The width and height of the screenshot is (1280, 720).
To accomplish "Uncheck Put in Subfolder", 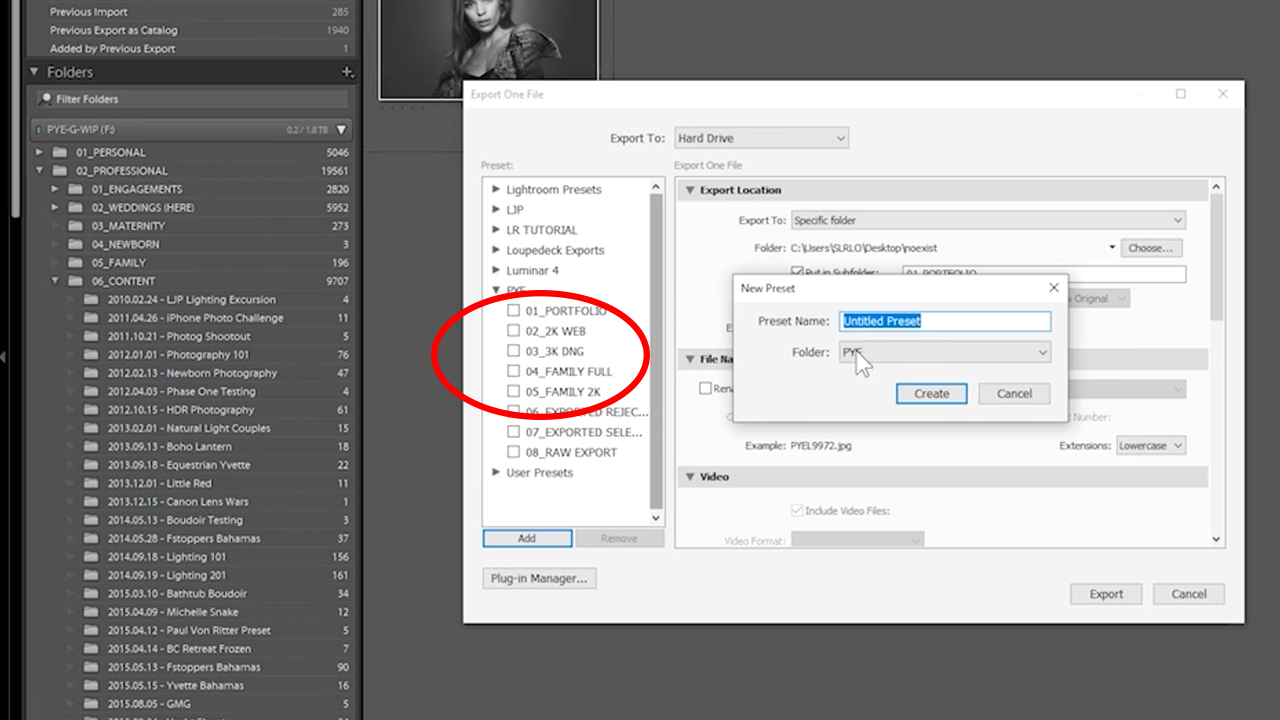I will [797, 271].
